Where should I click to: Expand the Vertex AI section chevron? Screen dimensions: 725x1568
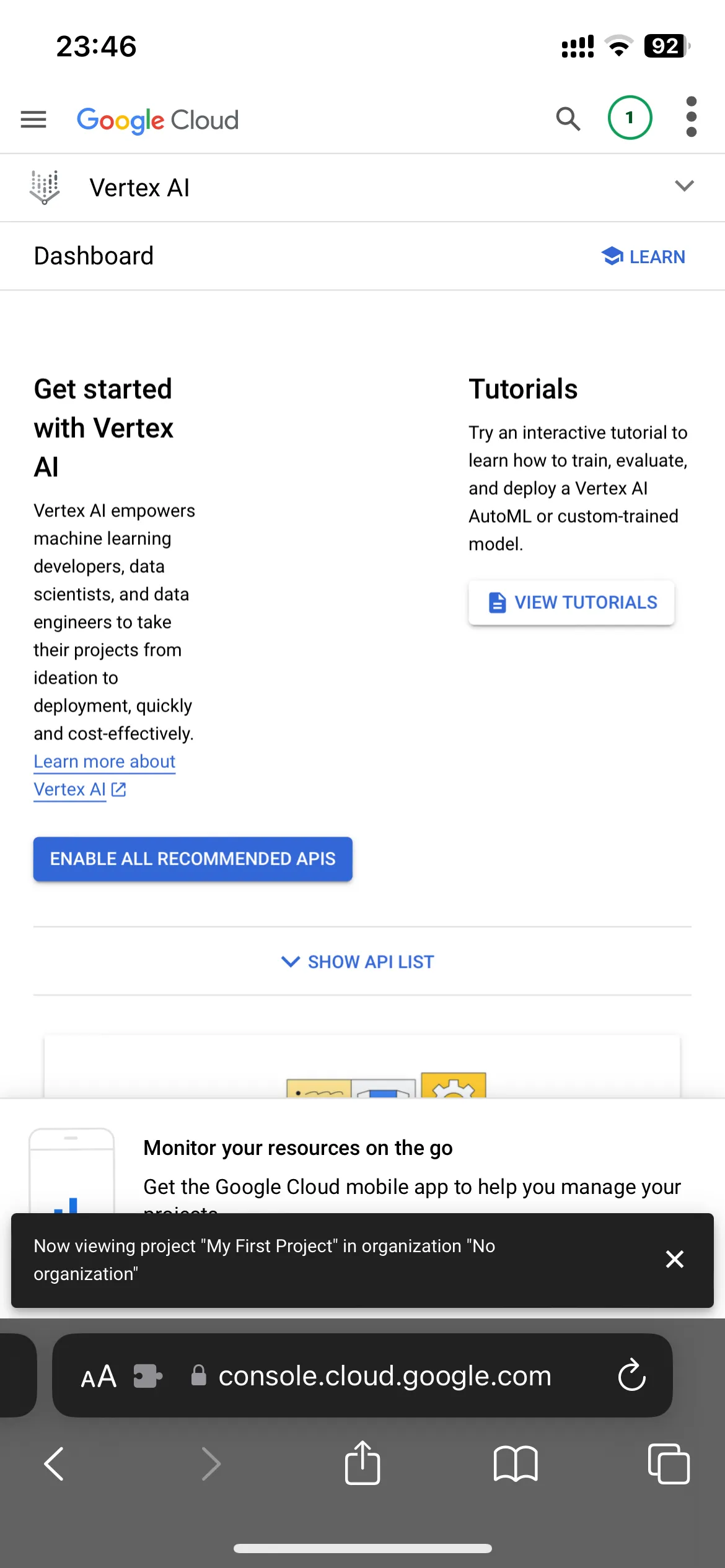(x=684, y=186)
